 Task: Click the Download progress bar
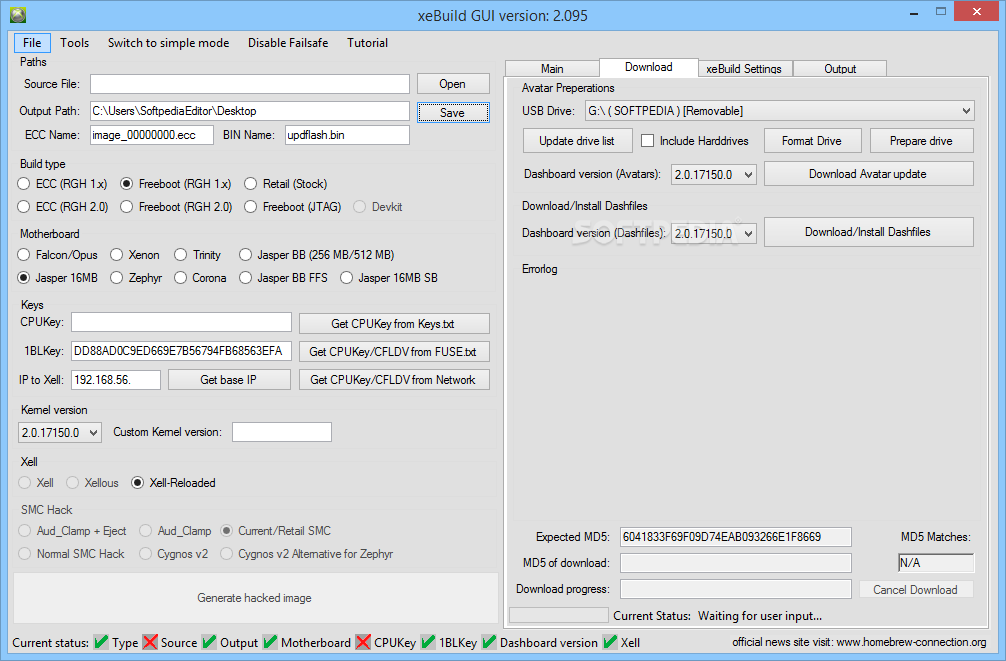[x=736, y=589]
